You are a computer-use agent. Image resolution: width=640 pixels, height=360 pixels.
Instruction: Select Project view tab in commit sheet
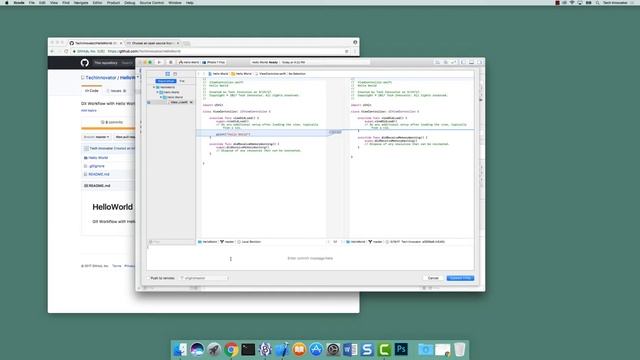[x=166, y=81]
